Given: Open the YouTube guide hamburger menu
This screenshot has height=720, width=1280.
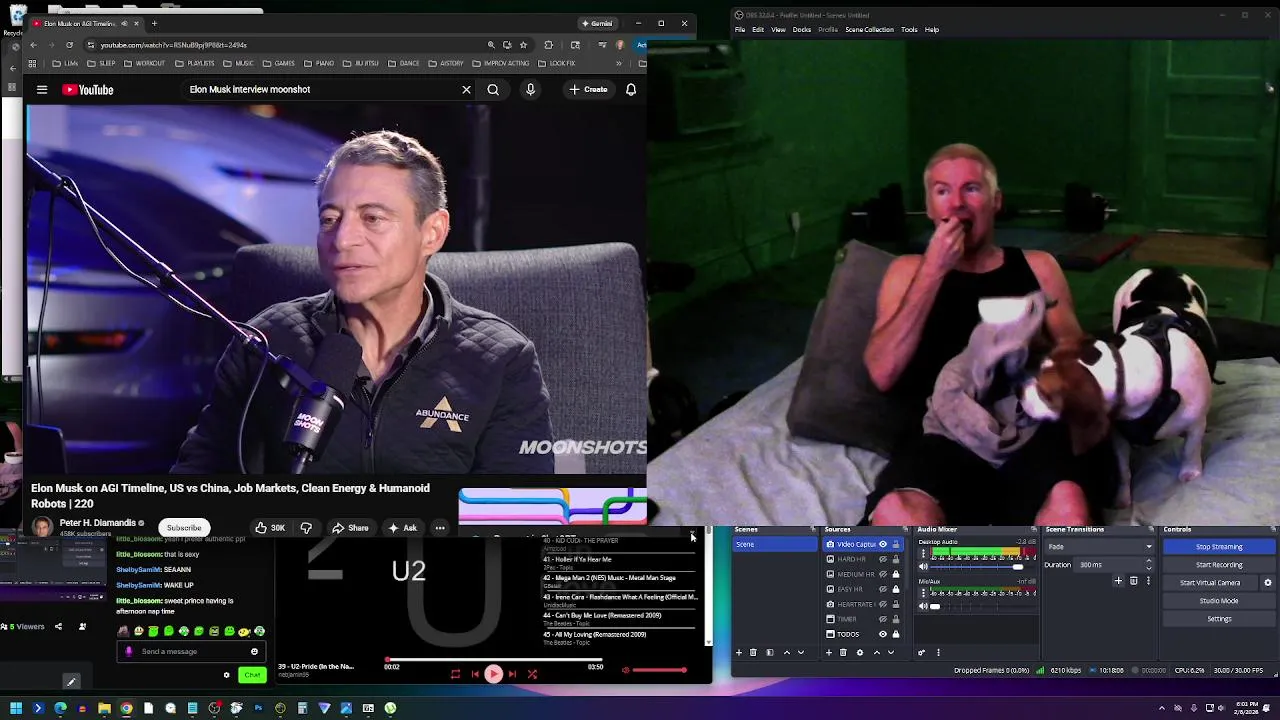Looking at the screenshot, I should coord(42,89).
